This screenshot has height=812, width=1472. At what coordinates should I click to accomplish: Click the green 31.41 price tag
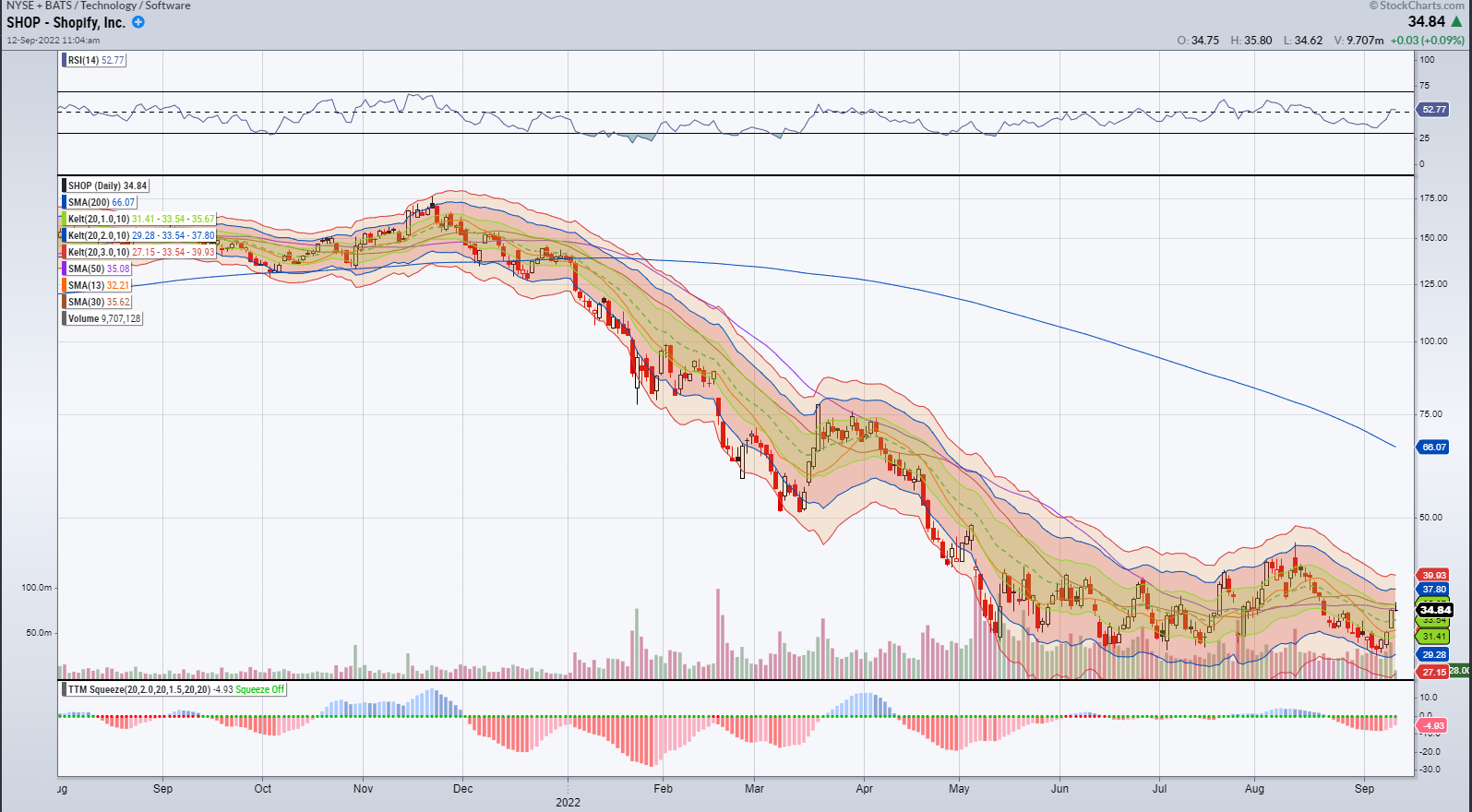pos(1433,636)
